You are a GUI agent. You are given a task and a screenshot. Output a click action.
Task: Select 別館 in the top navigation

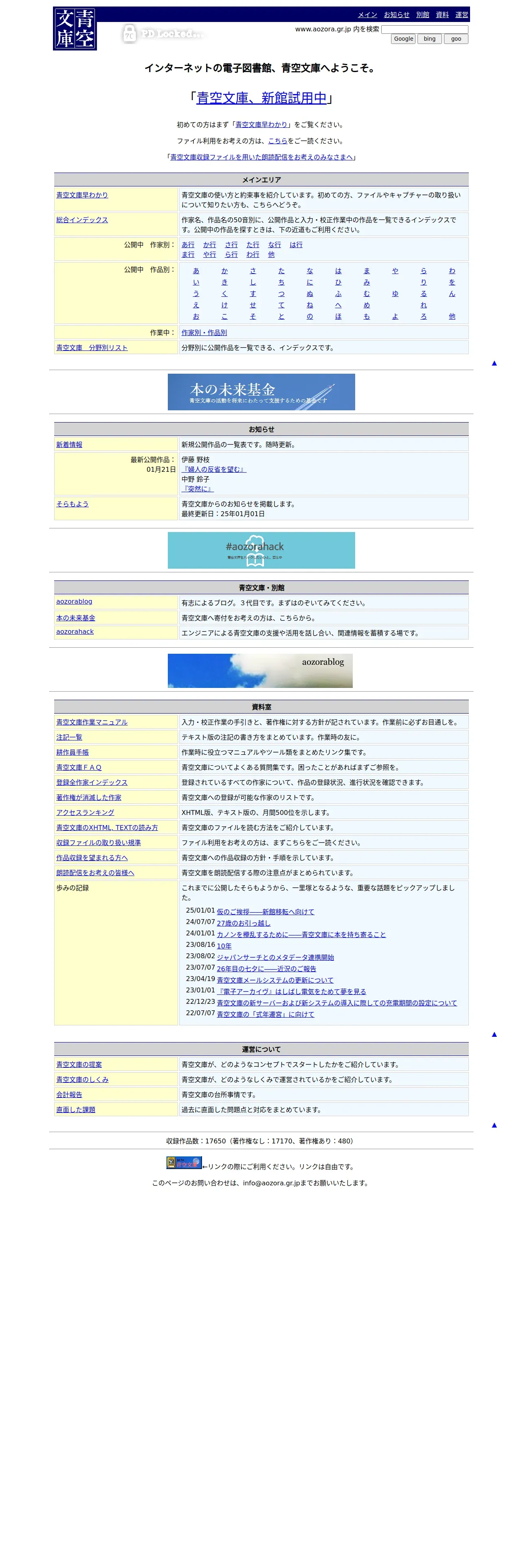422,15
